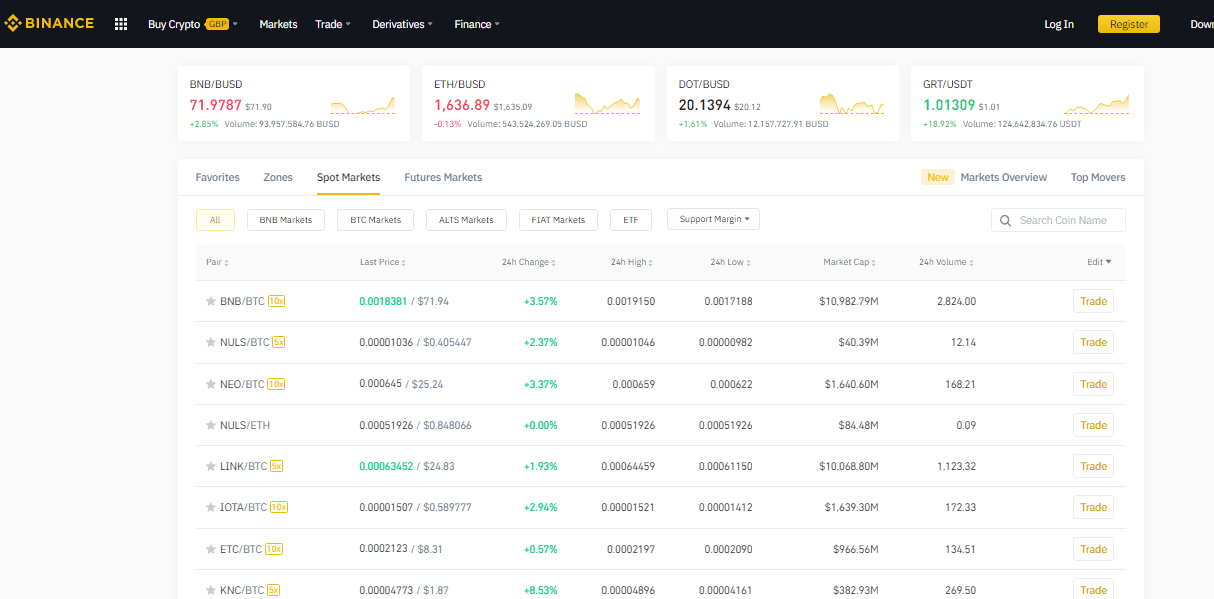The height and width of the screenshot is (599, 1214).
Task: Focus the Search Coin Name field
Action: pos(1058,220)
